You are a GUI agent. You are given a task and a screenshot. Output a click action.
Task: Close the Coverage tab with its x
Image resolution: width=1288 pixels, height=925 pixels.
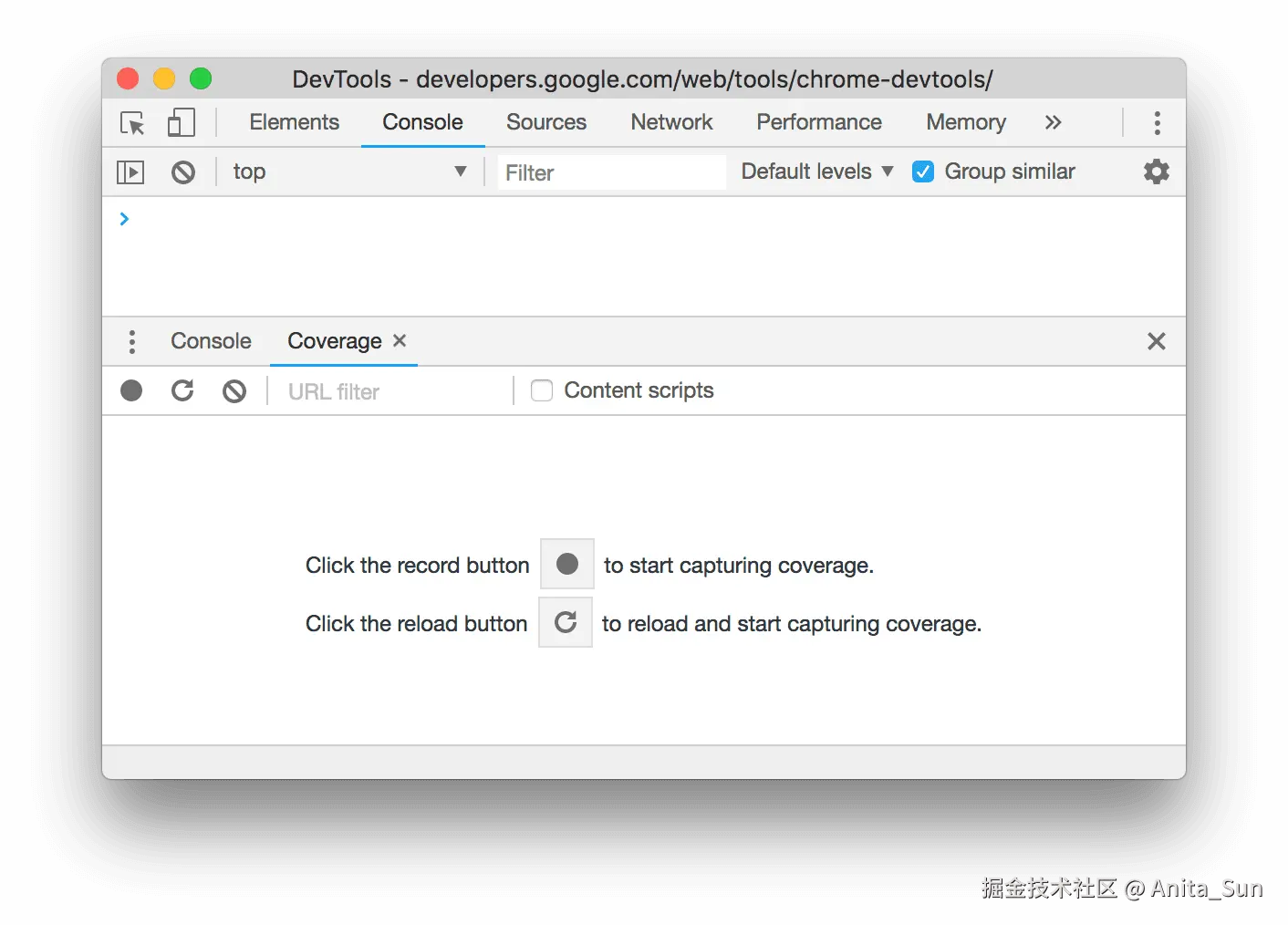[400, 340]
